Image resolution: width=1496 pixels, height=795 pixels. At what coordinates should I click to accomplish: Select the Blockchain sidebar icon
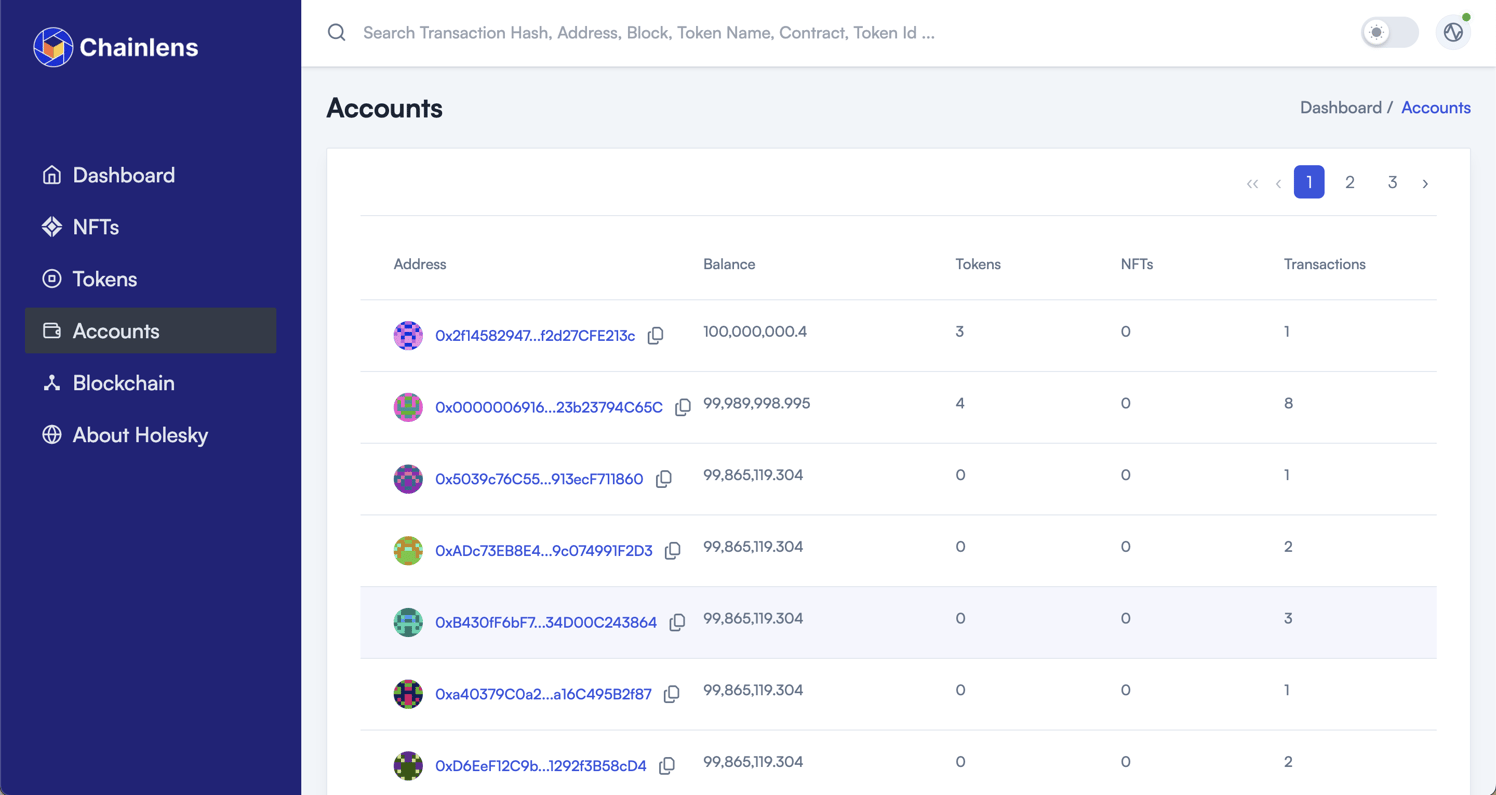click(x=52, y=383)
